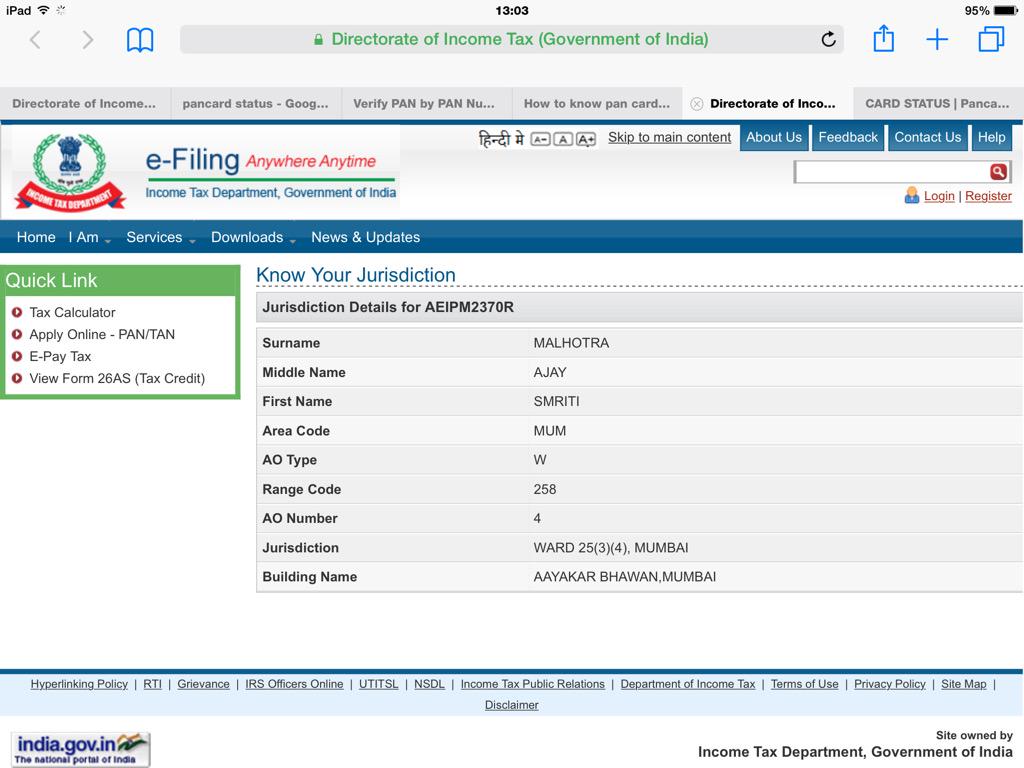Open RTI footer link

[x=152, y=684]
